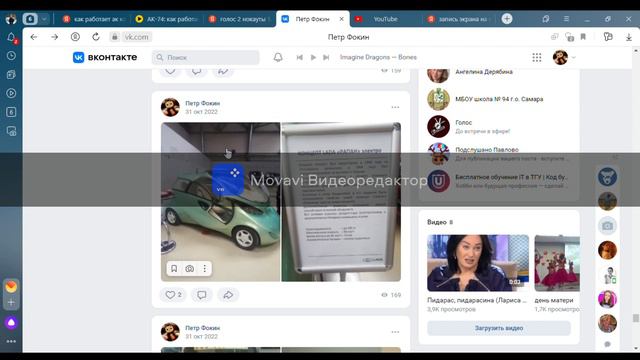Click the vk.com address bar
The image size is (640, 360).
click(x=136, y=37)
